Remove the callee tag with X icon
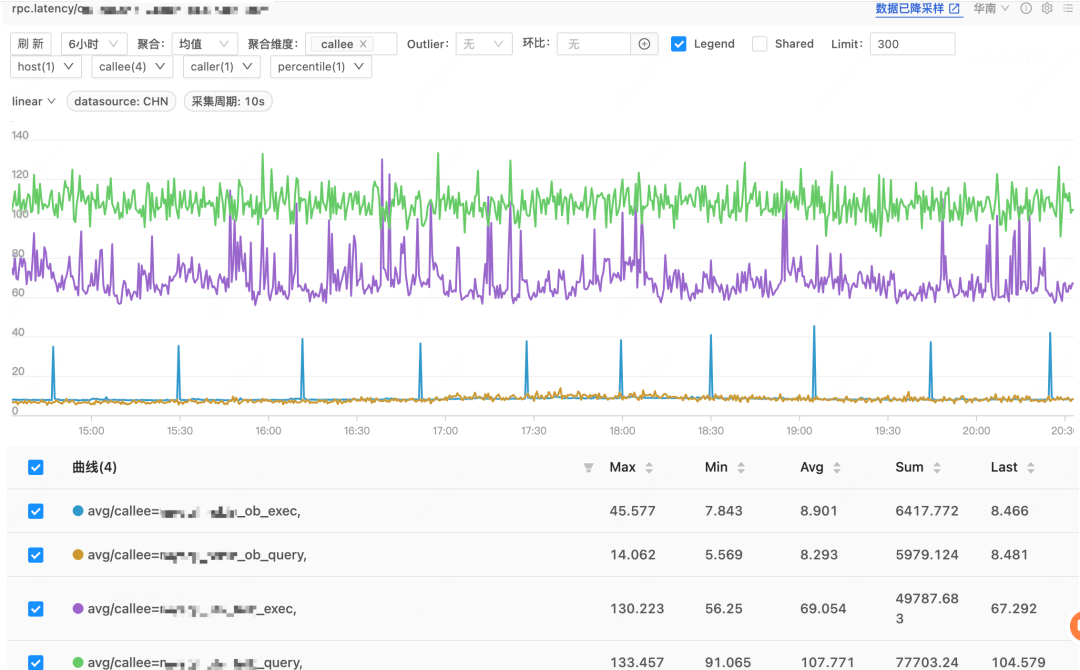 363,44
